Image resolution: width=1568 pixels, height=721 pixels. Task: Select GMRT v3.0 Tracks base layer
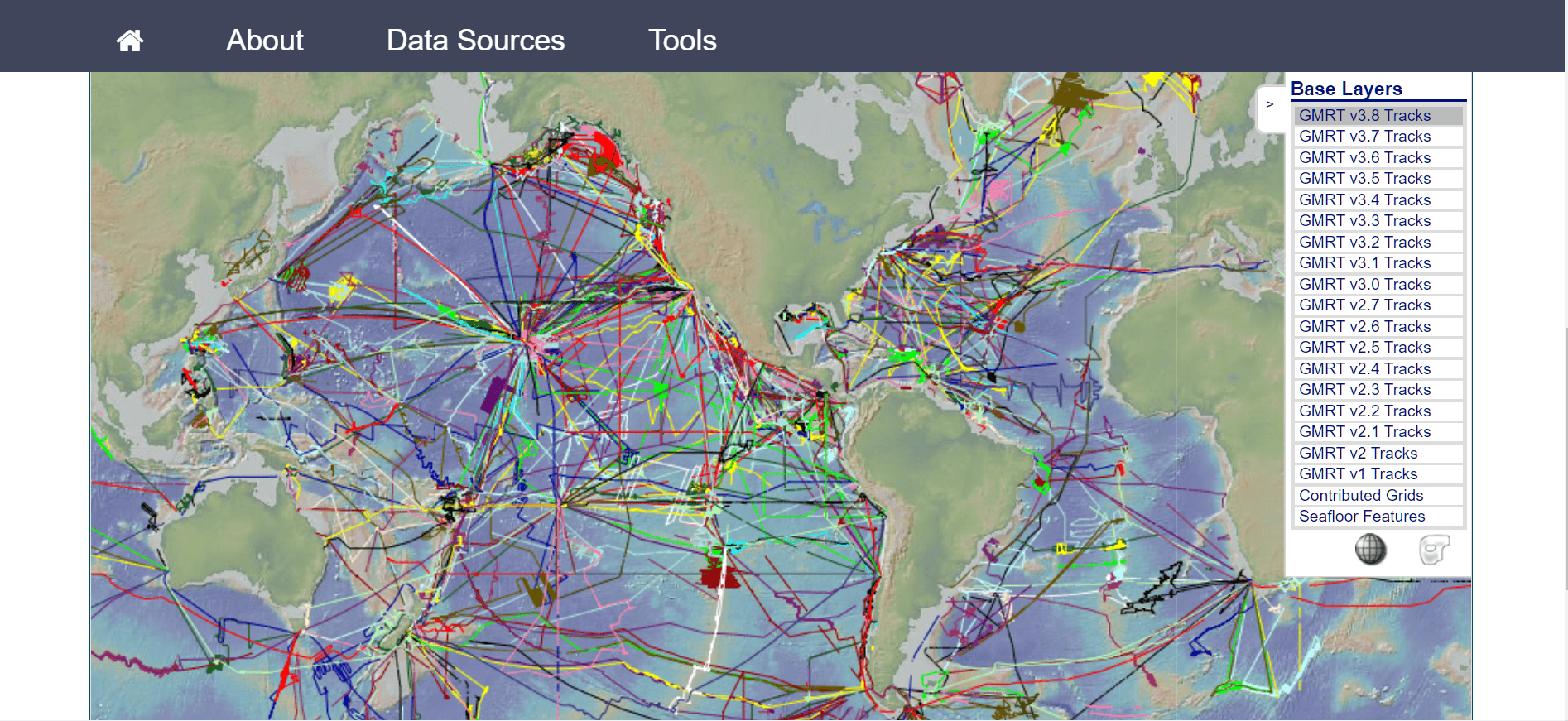[1364, 285]
